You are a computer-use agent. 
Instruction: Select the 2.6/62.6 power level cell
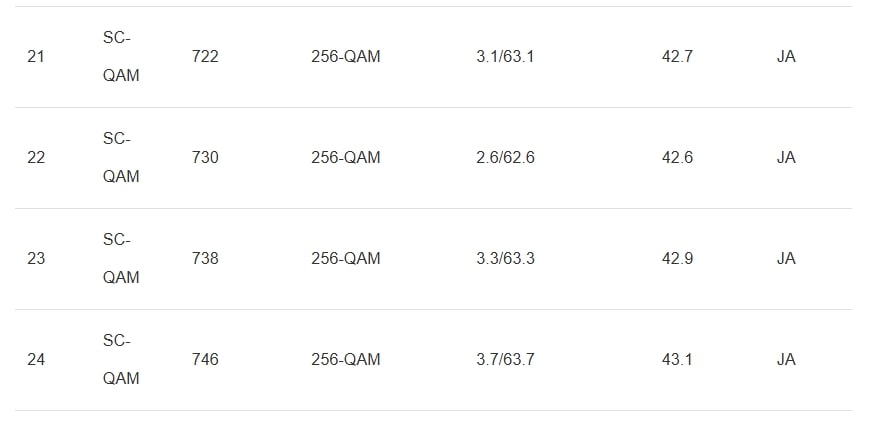coord(505,158)
